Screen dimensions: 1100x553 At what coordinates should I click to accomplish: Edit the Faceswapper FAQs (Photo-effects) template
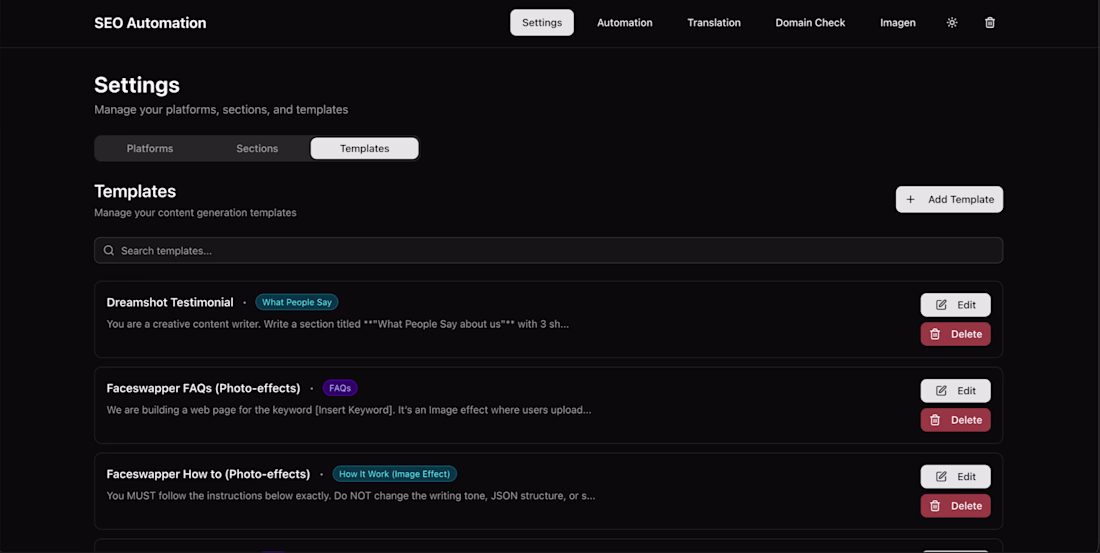tap(955, 390)
